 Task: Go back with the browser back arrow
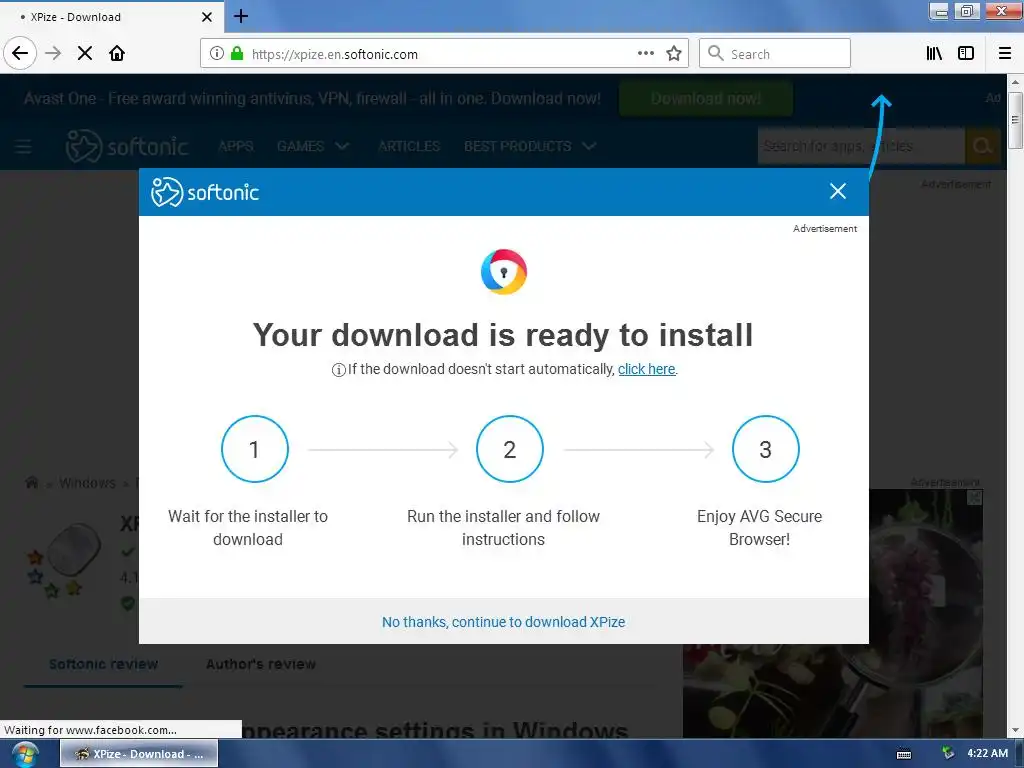point(20,54)
